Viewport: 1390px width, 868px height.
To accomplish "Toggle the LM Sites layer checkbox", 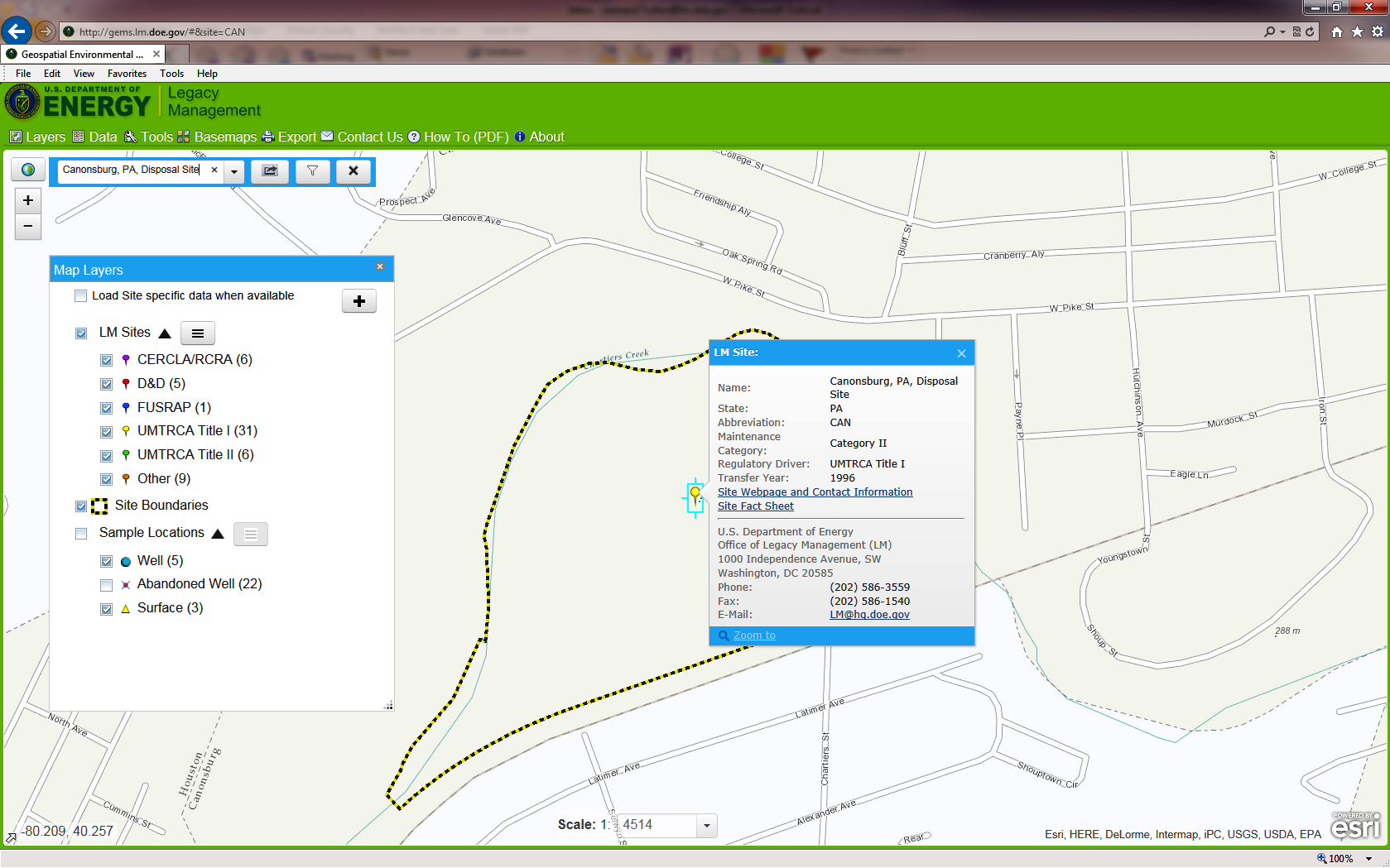I will pos(81,333).
